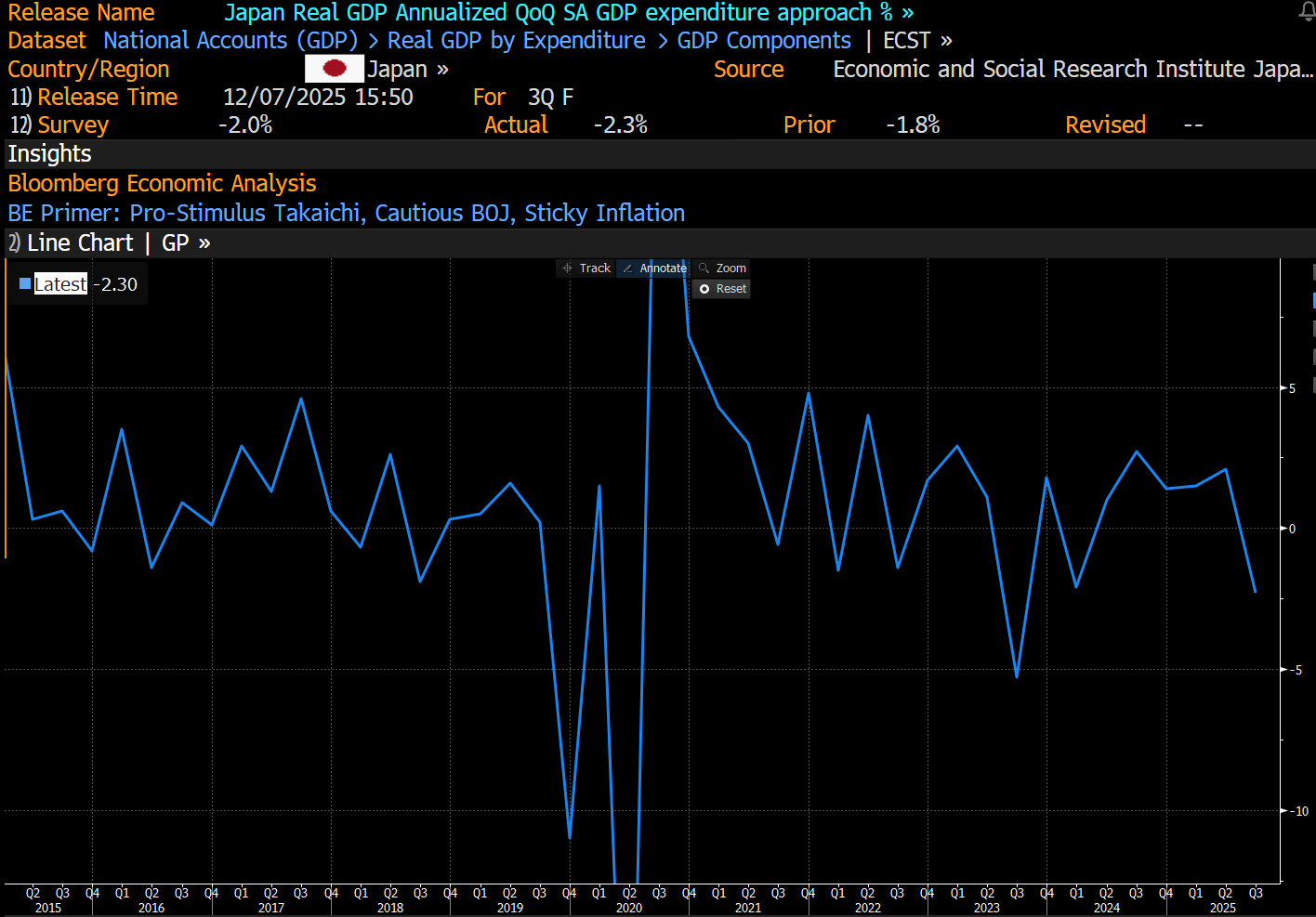Click the 2020 year axis label
1316x917 pixels.
tap(629, 908)
